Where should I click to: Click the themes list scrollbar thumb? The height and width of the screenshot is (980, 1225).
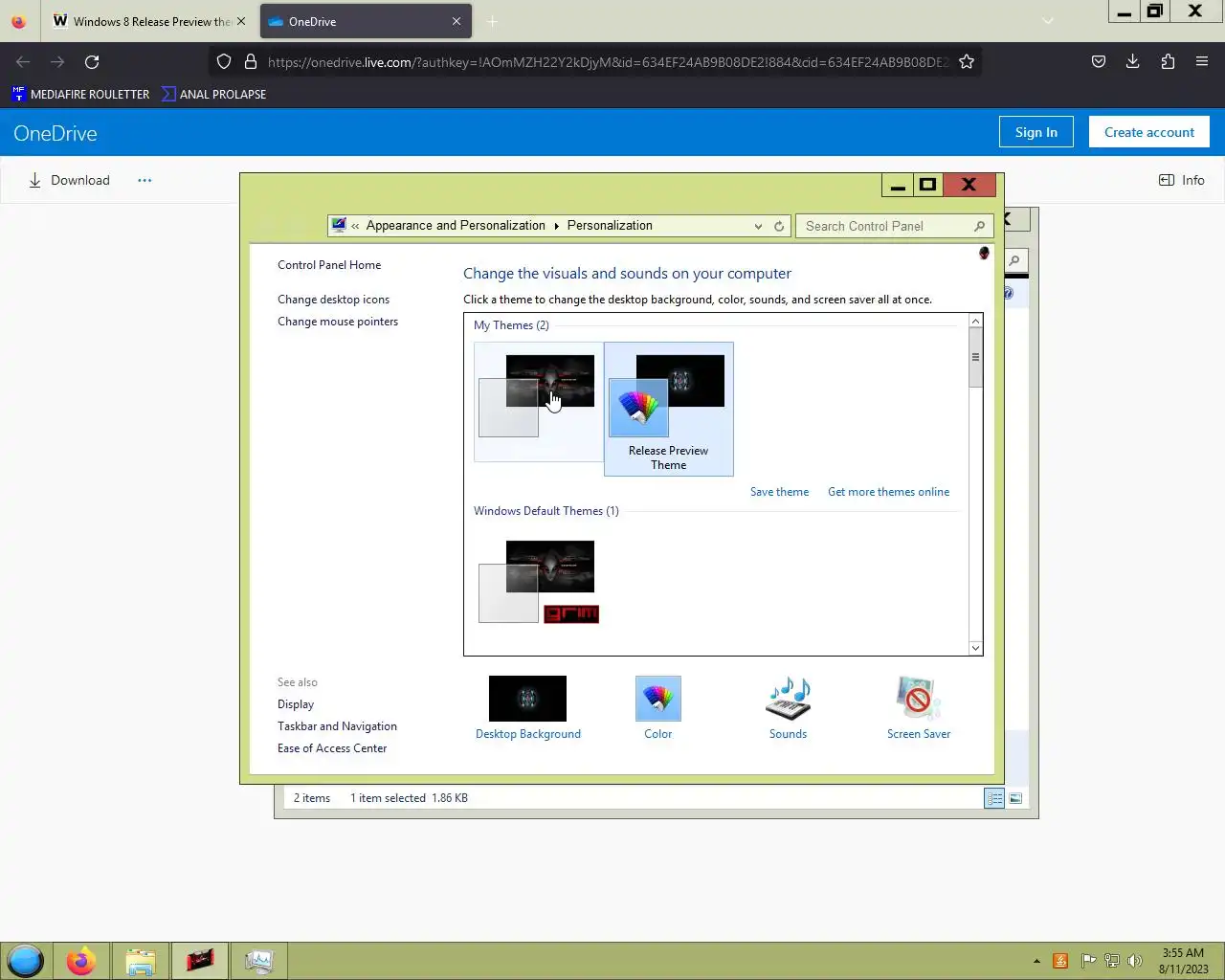(x=975, y=357)
